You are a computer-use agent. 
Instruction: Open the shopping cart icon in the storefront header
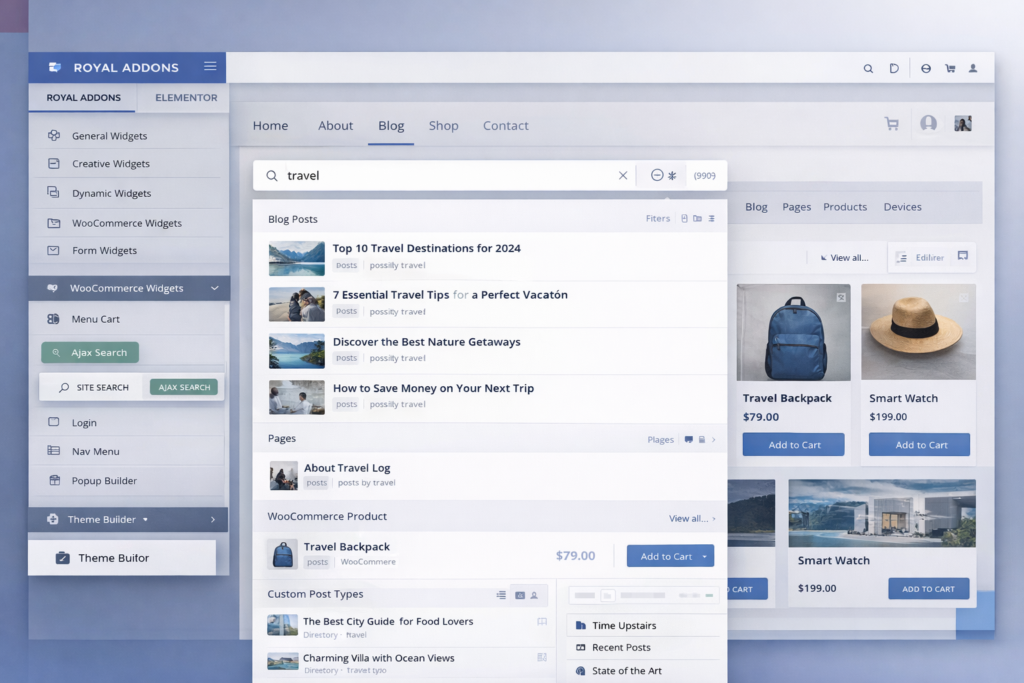tap(891, 123)
